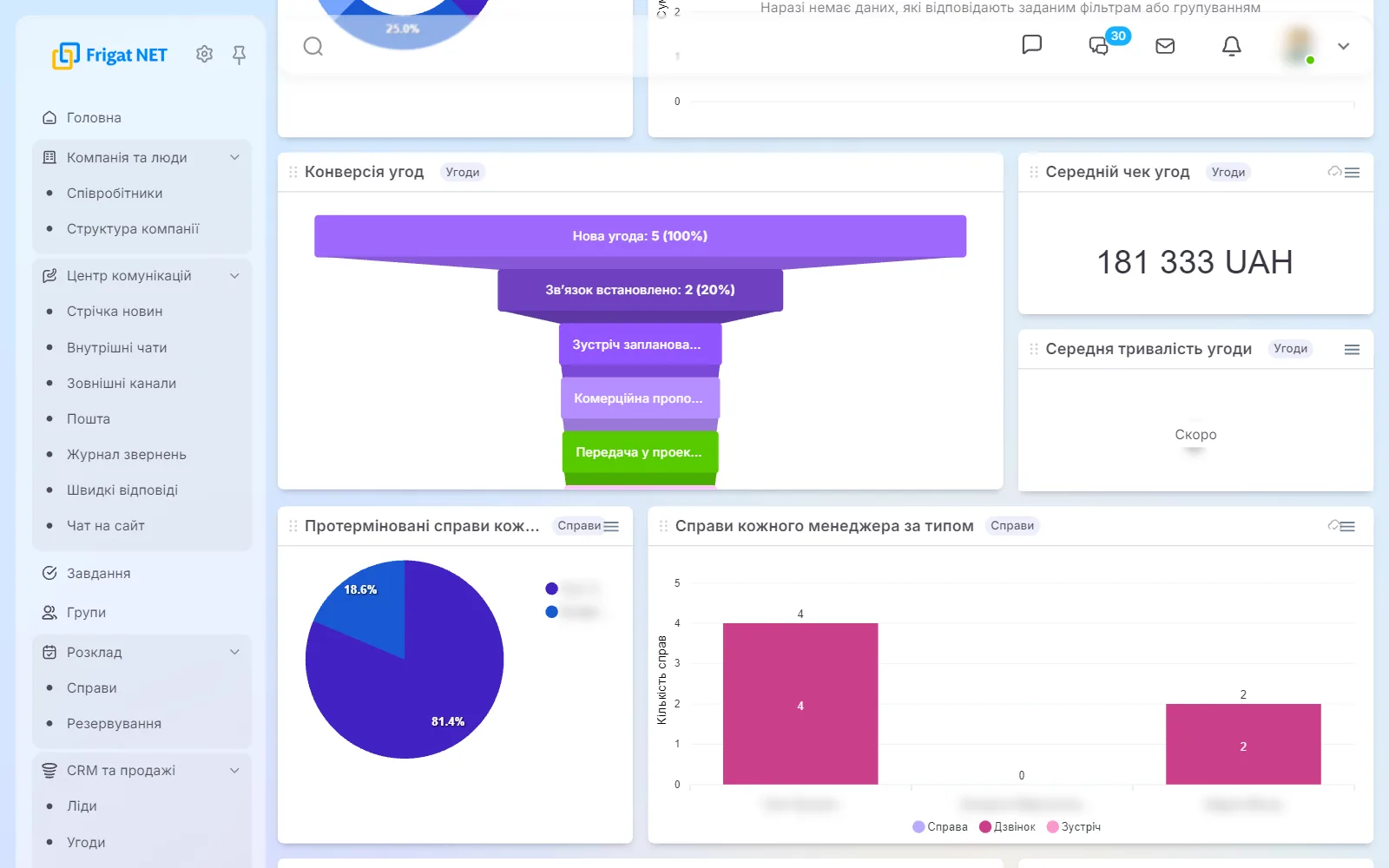1389x868 pixels.
Task: Open the mail envelope icon
Action: tap(1165, 46)
